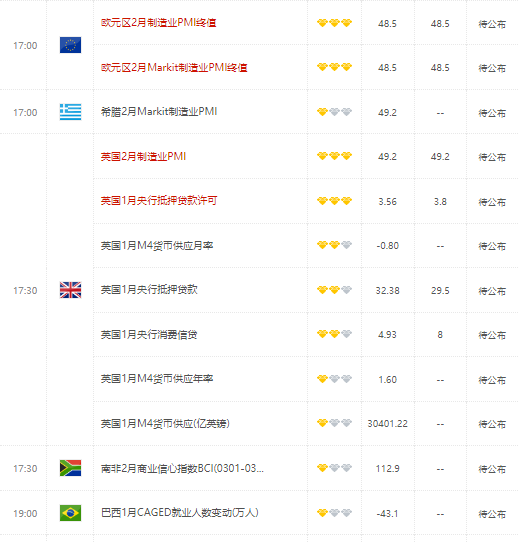Select forecast value 29.5

pyautogui.click(x=440, y=291)
